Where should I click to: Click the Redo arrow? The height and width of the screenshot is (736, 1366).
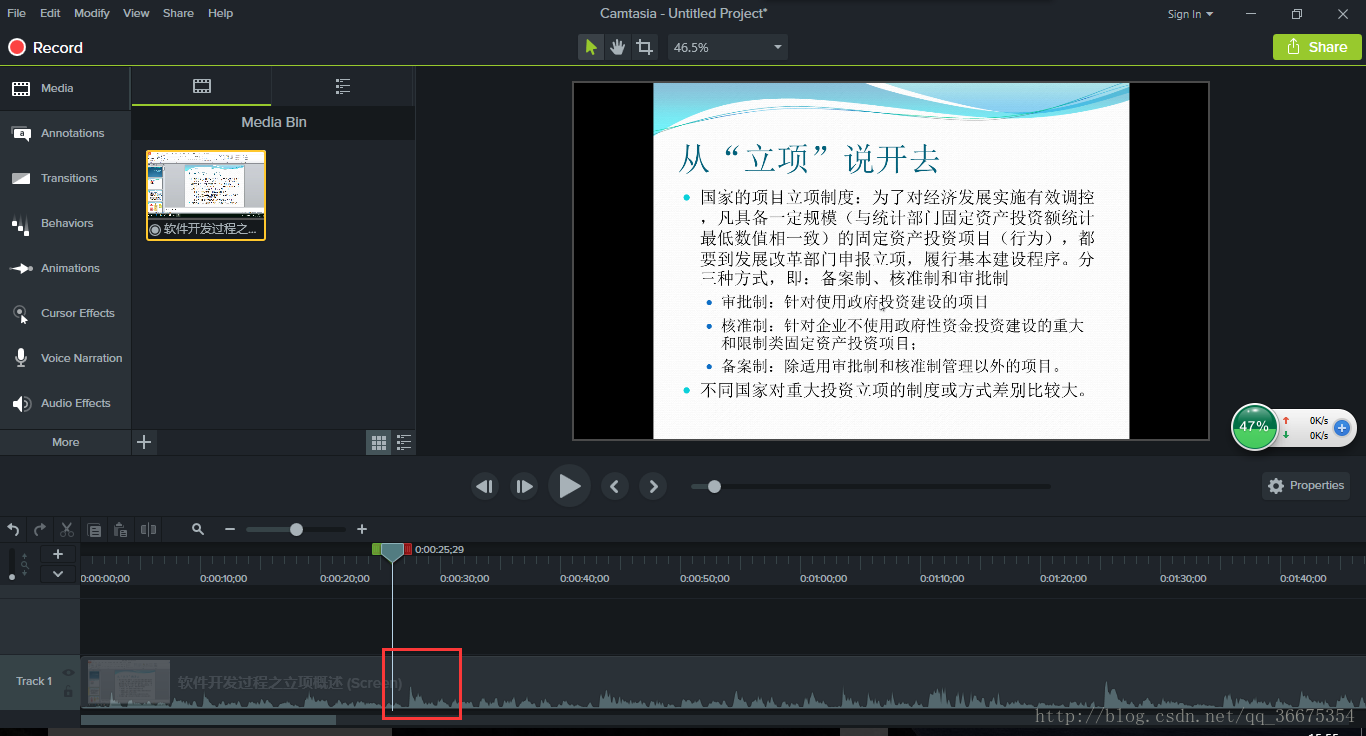tap(40, 529)
